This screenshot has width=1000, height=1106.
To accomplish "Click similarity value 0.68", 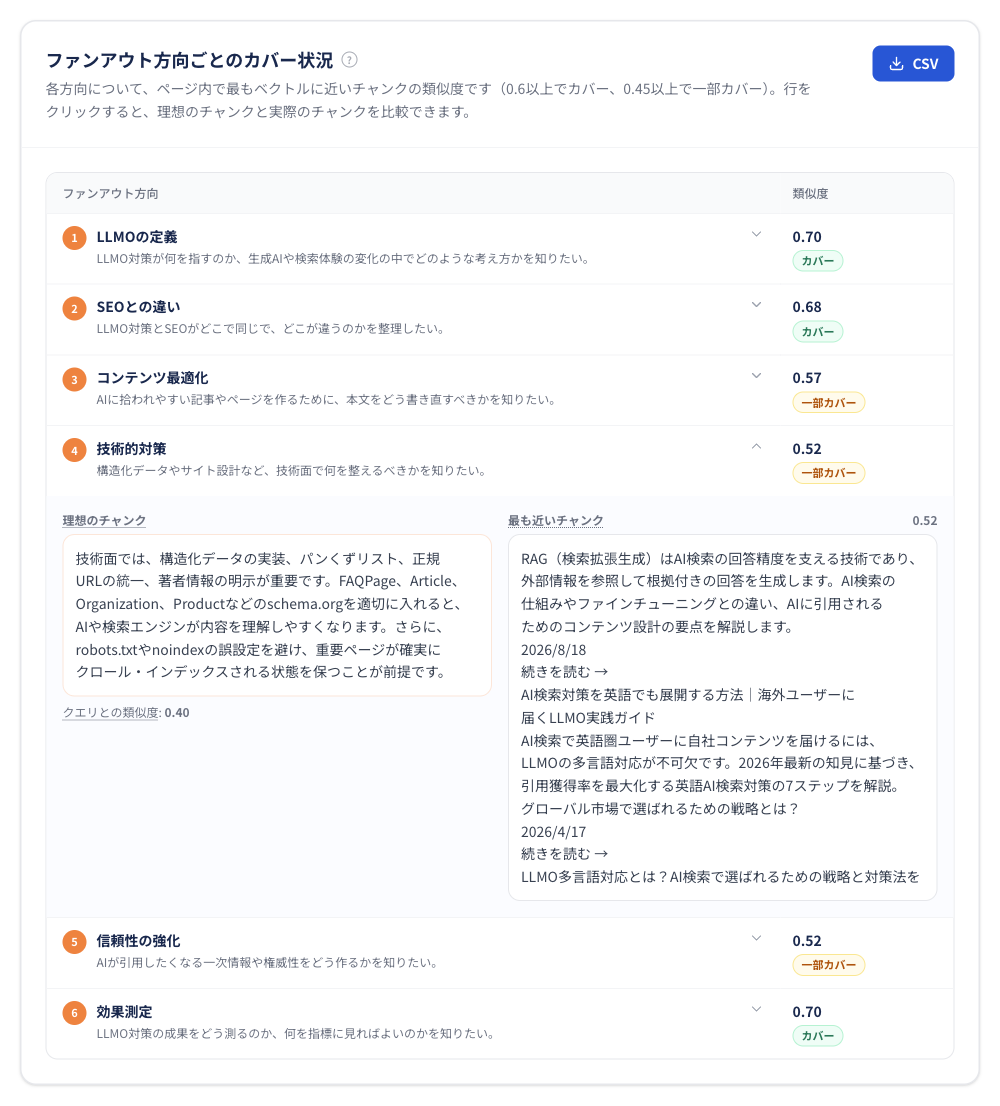I will point(807,307).
